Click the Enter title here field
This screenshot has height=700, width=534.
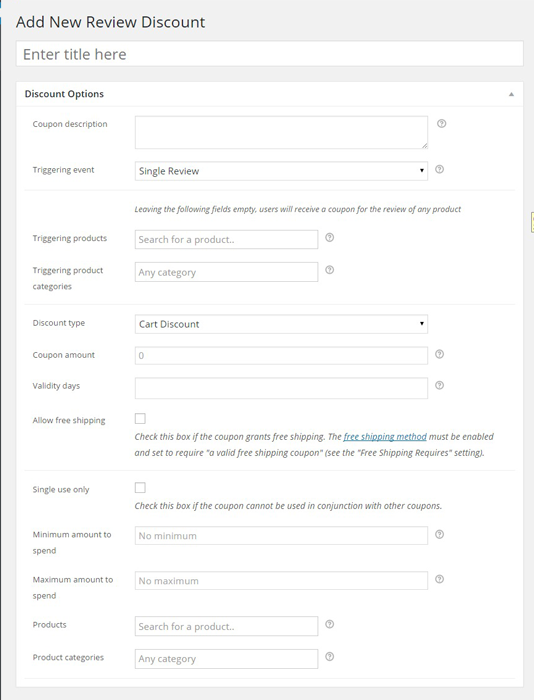(x=270, y=54)
